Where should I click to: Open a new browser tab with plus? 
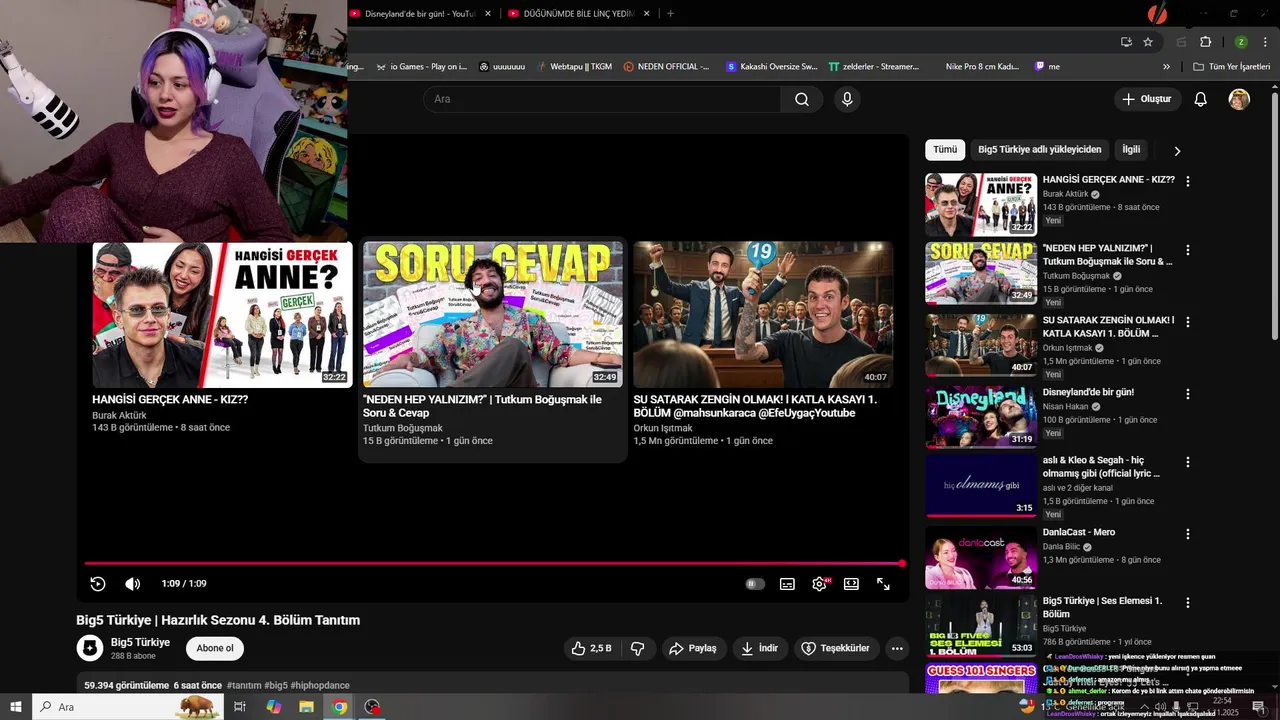coord(670,14)
